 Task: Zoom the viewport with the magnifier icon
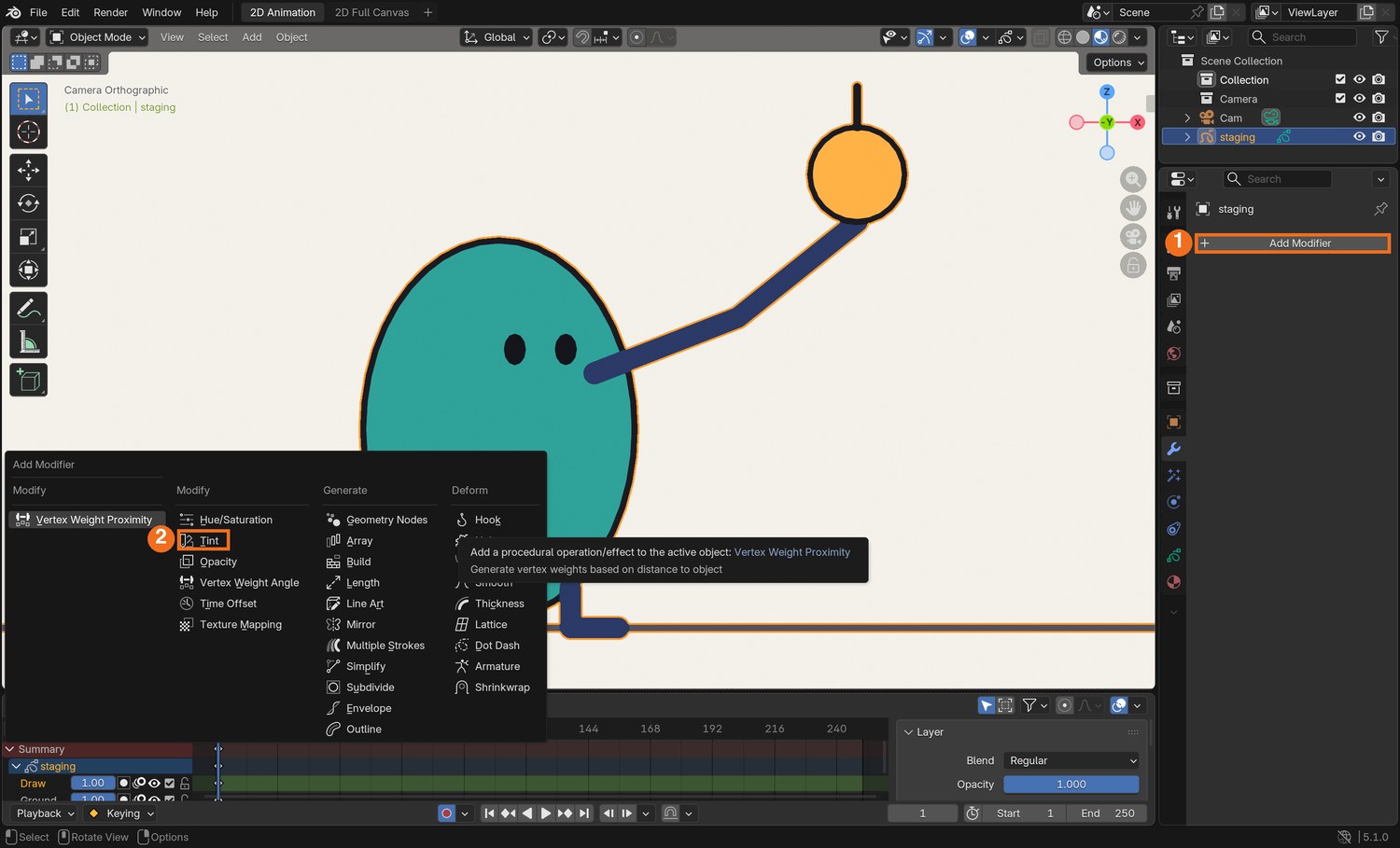pyautogui.click(x=1133, y=179)
